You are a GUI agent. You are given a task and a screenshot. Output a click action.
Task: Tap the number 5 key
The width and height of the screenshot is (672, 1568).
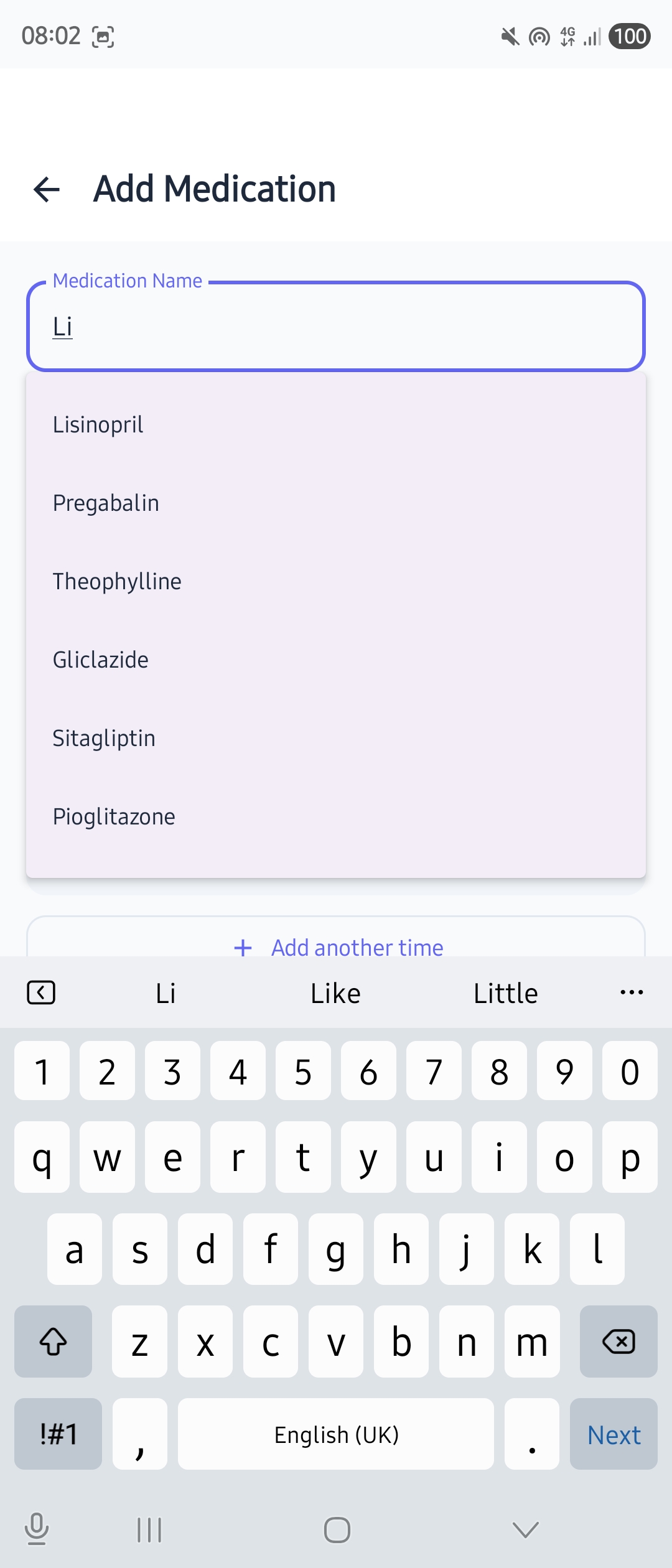click(303, 1071)
